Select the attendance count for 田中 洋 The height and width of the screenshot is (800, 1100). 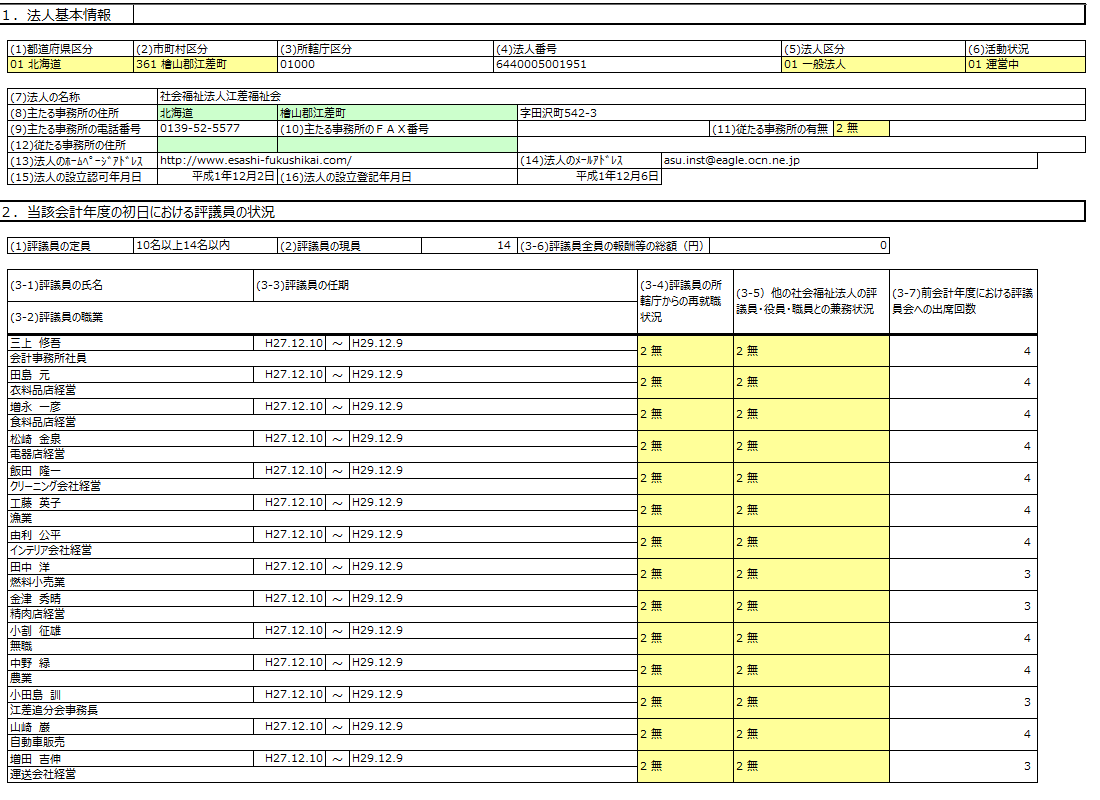[x=963, y=575]
